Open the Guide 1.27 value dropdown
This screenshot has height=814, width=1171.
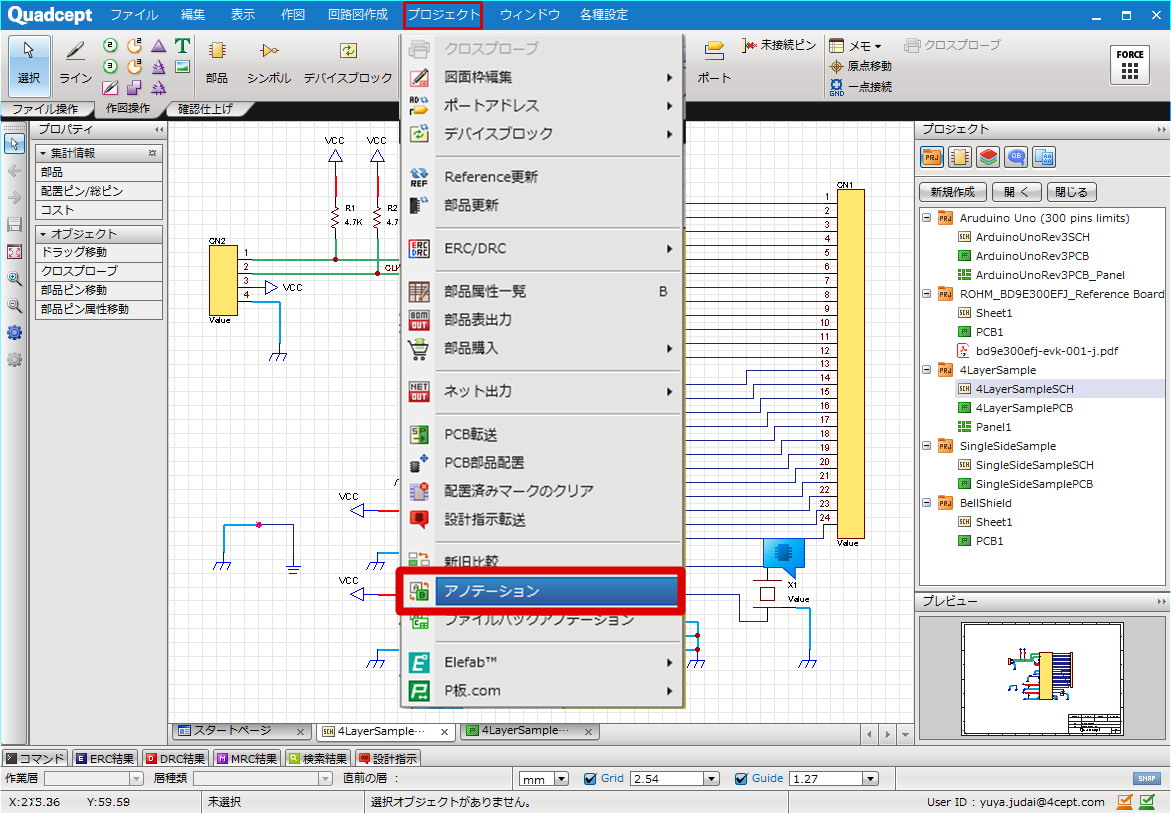[x=870, y=779]
